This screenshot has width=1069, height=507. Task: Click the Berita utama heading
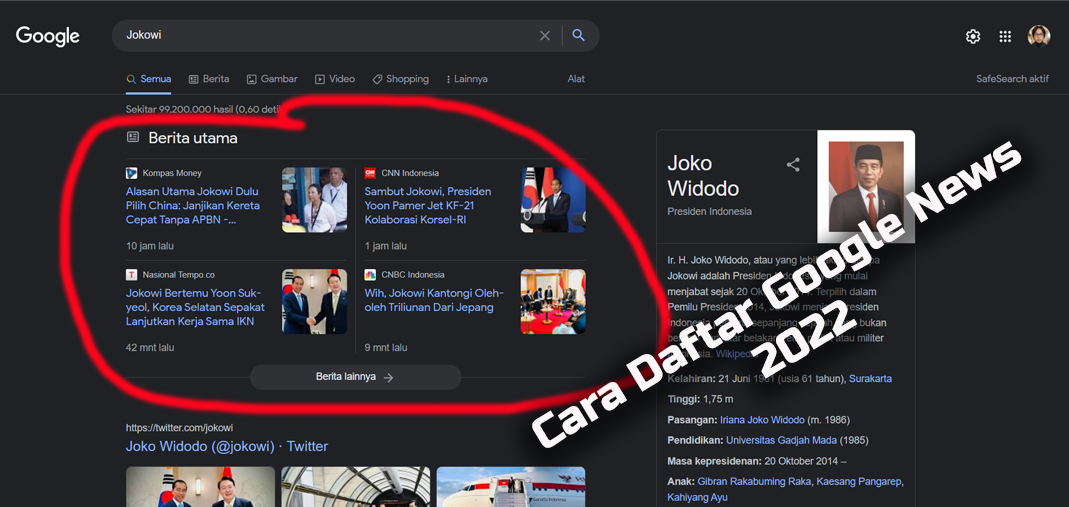[x=193, y=138]
